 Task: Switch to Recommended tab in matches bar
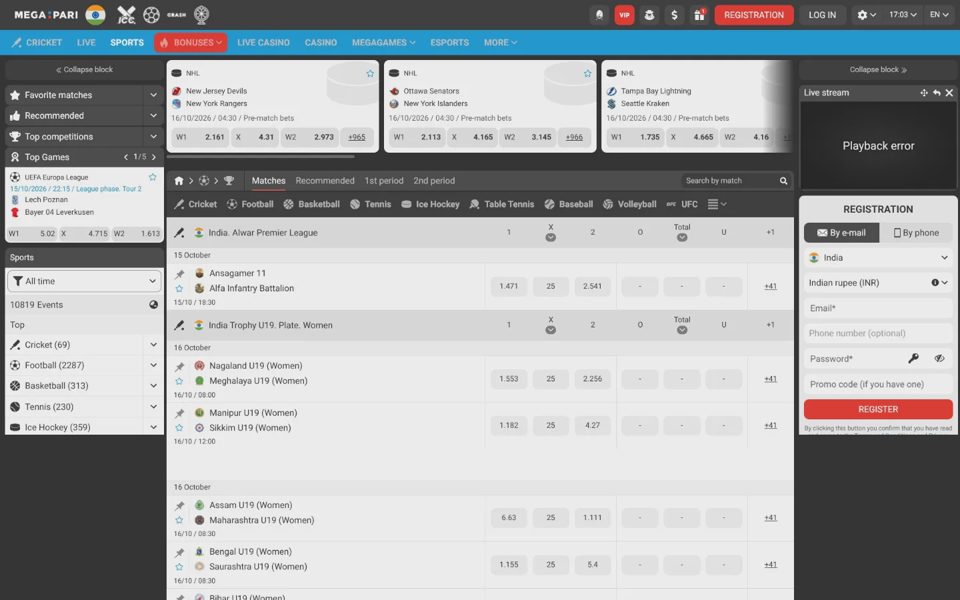[324, 181]
